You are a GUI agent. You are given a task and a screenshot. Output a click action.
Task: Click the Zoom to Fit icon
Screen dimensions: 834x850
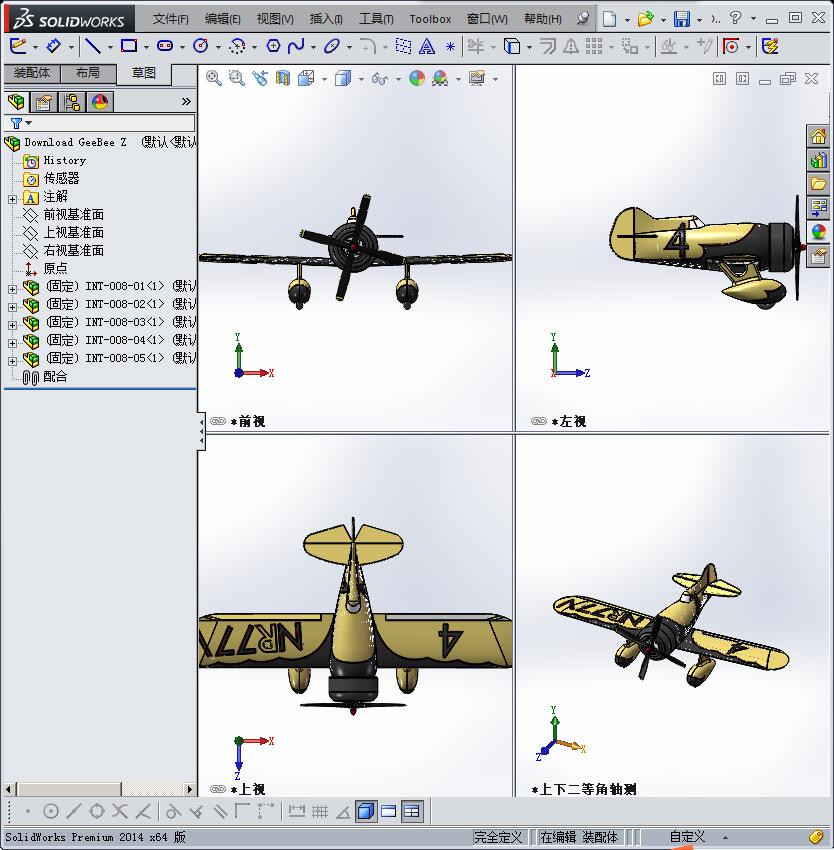coord(214,79)
